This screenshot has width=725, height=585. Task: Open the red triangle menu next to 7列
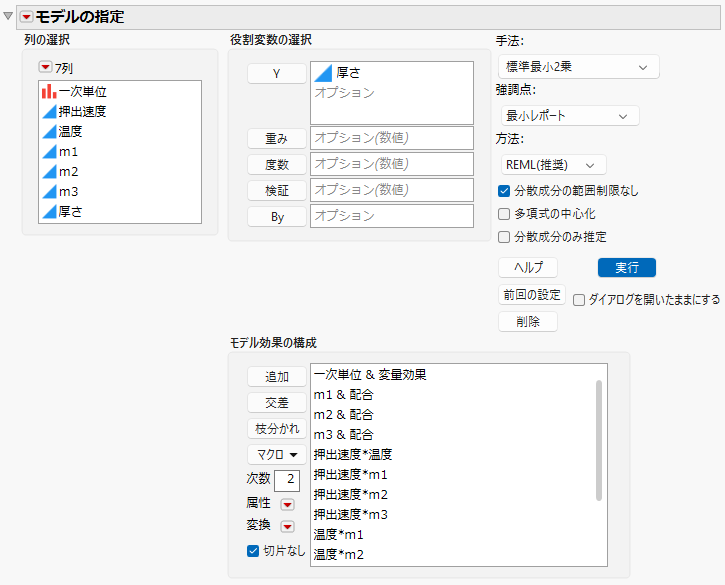pos(45,68)
